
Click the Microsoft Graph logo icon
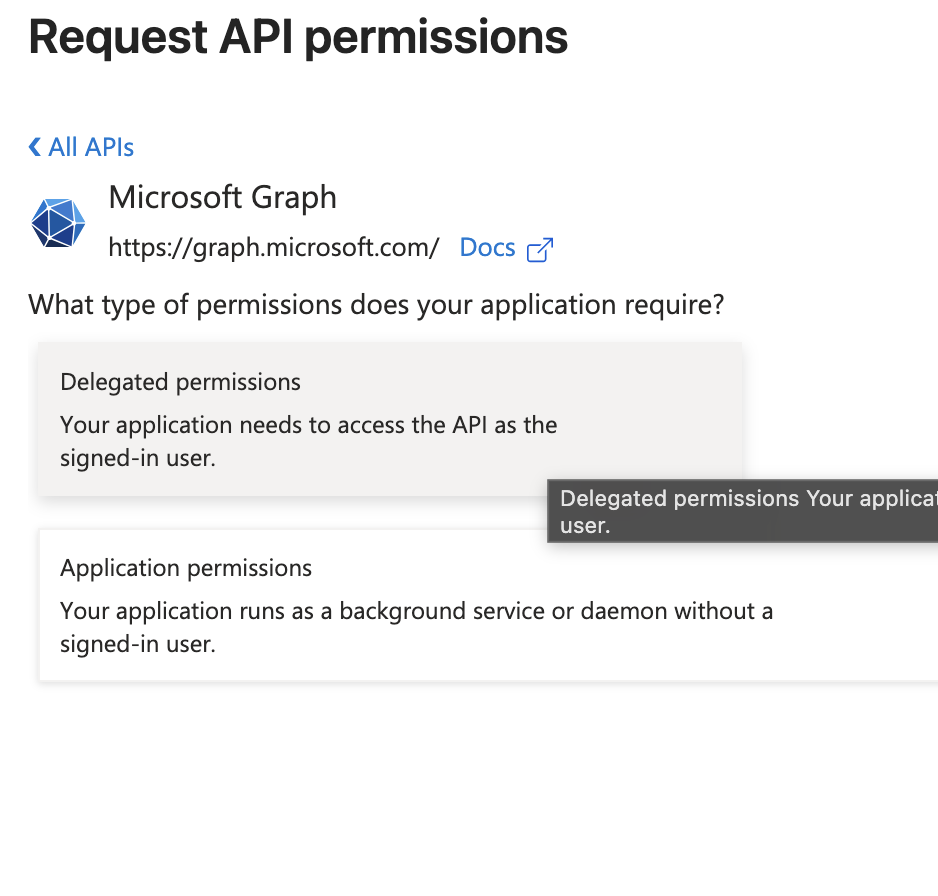pyautogui.click(x=58, y=223)
